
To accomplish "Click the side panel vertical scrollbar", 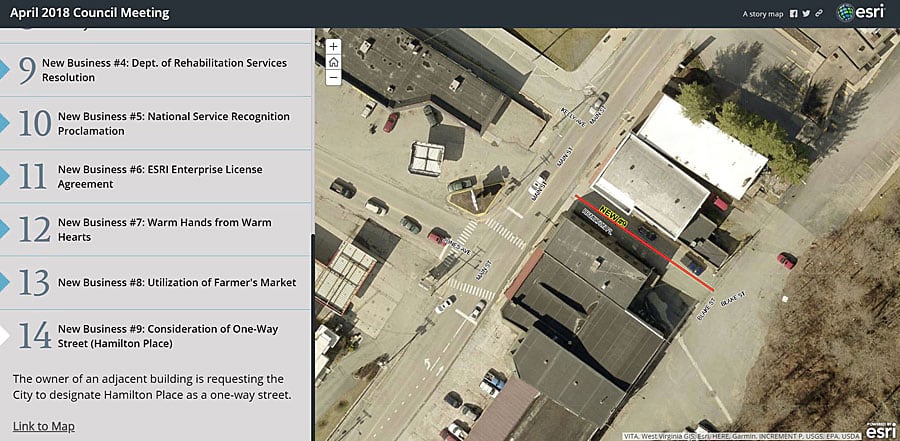I will (312, 338).
